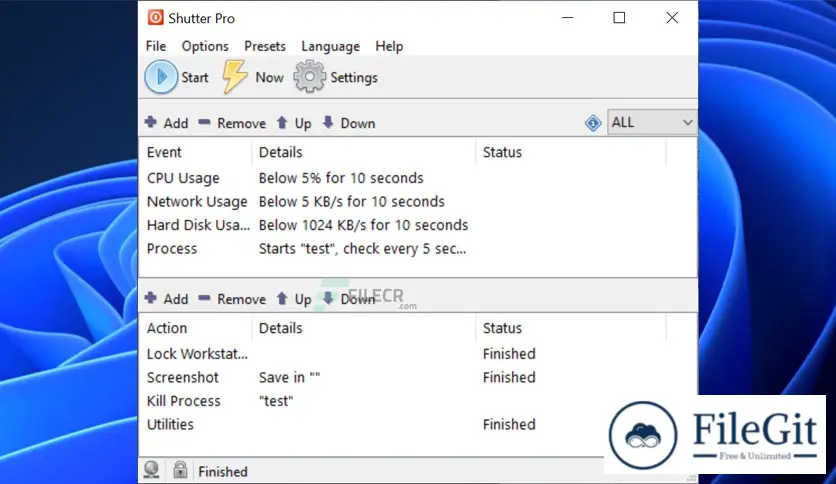Open the Help menu

389,47
